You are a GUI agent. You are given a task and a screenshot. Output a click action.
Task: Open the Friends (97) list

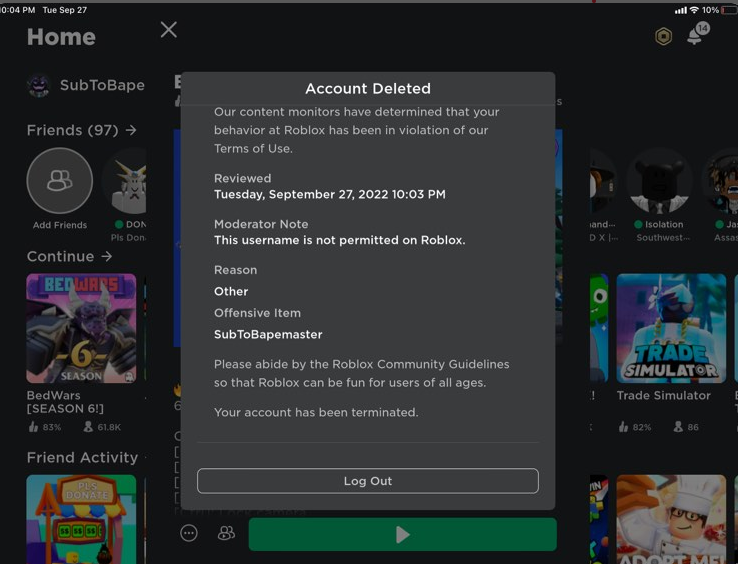point(81,130)
